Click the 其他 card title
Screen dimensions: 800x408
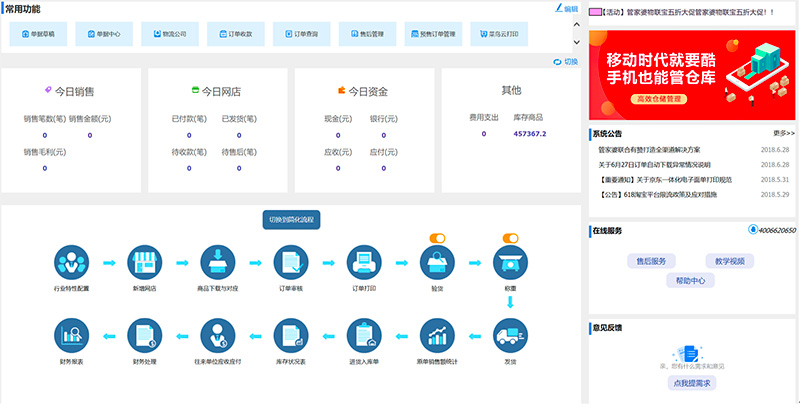tap(511, 90)
